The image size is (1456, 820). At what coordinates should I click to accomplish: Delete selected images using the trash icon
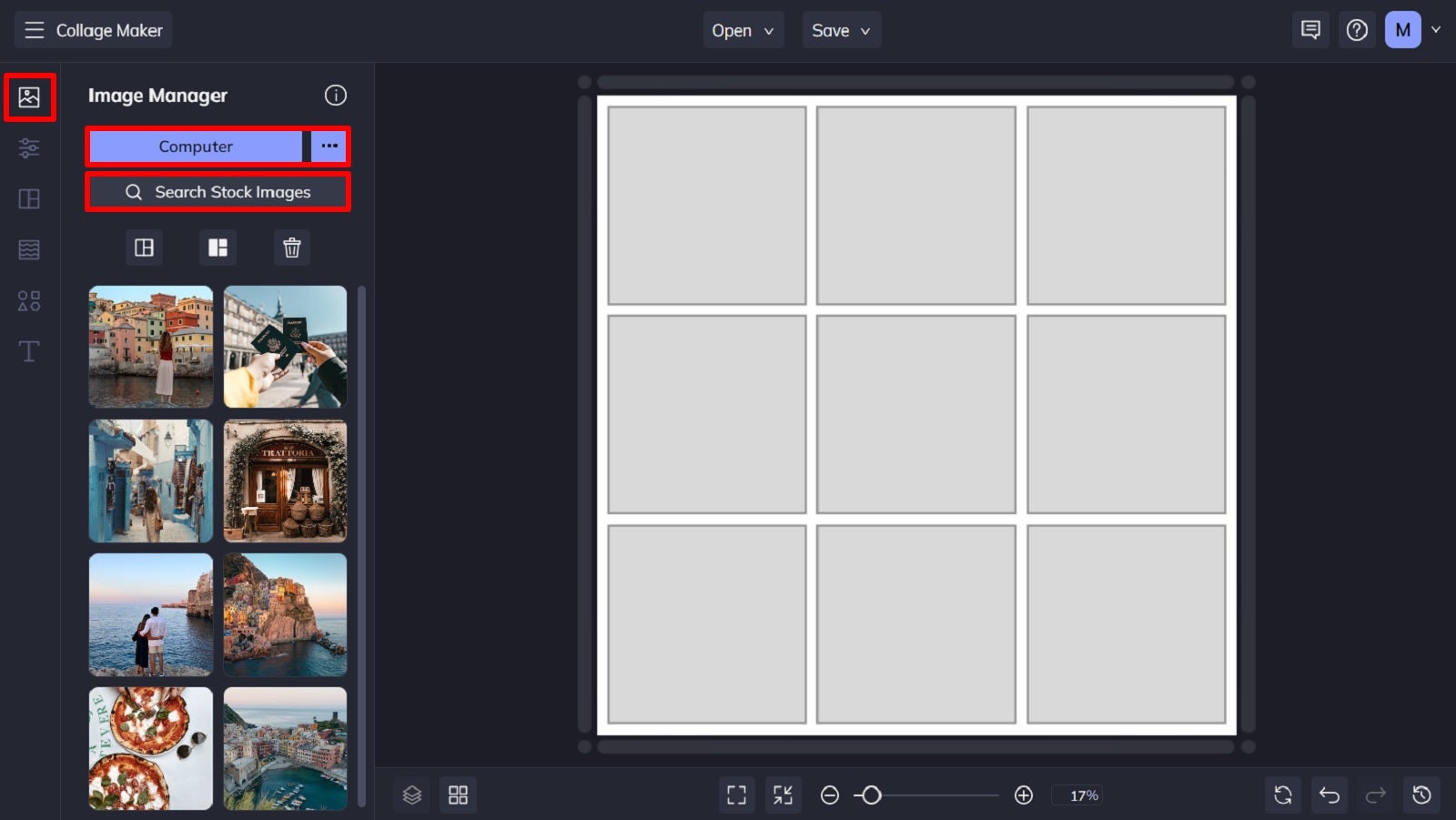(291, 248)
